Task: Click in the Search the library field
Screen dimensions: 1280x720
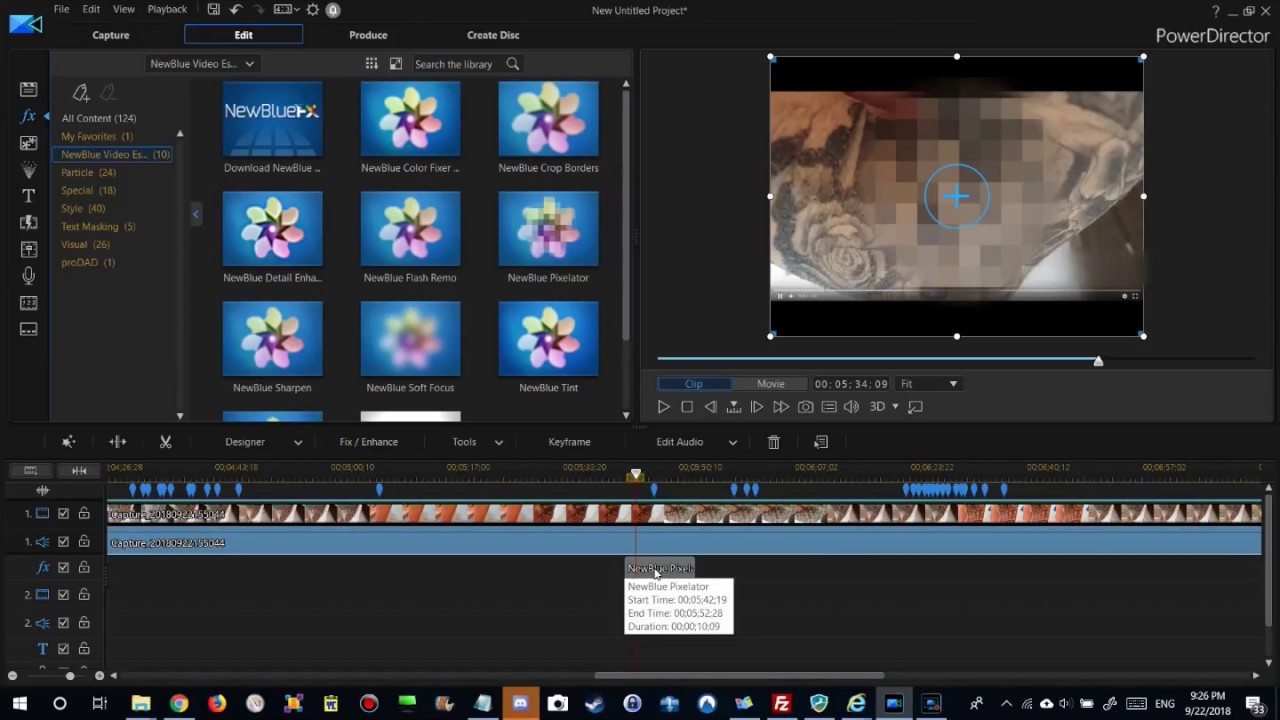Action: coord(456,64)
